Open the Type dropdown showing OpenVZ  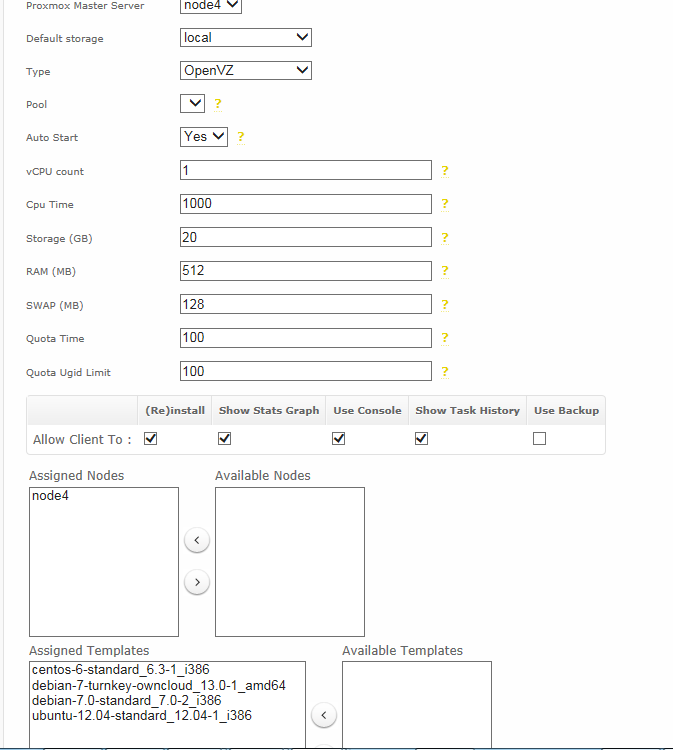click(245, 70)
